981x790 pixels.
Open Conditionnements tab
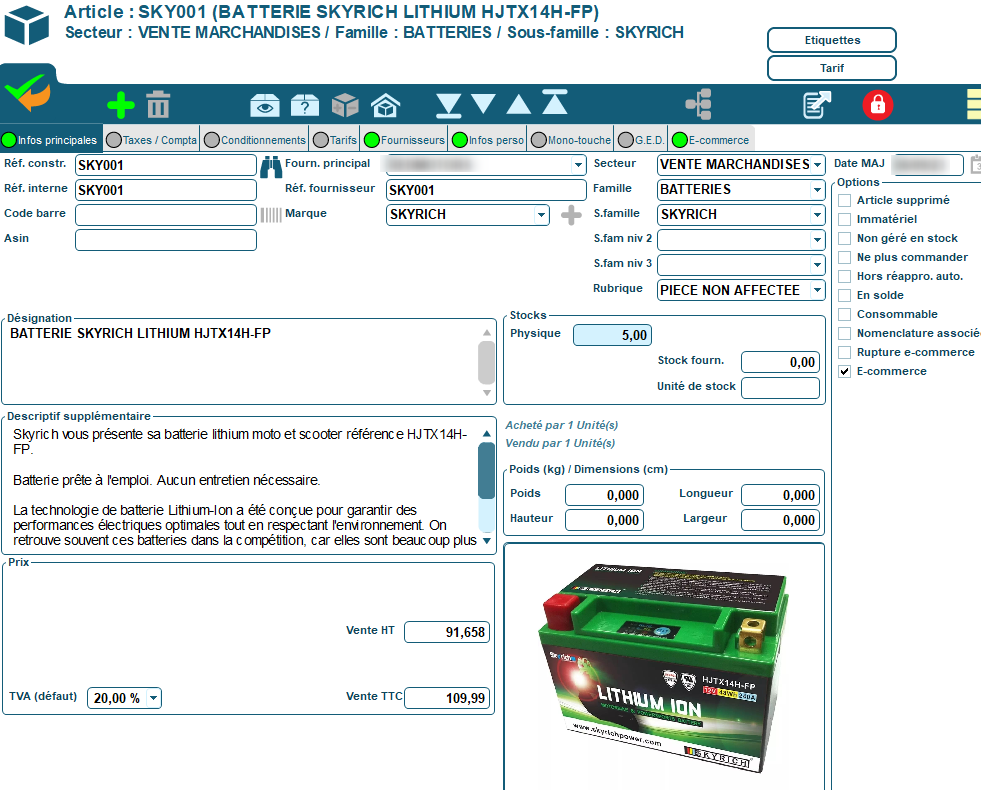point(255,140)
